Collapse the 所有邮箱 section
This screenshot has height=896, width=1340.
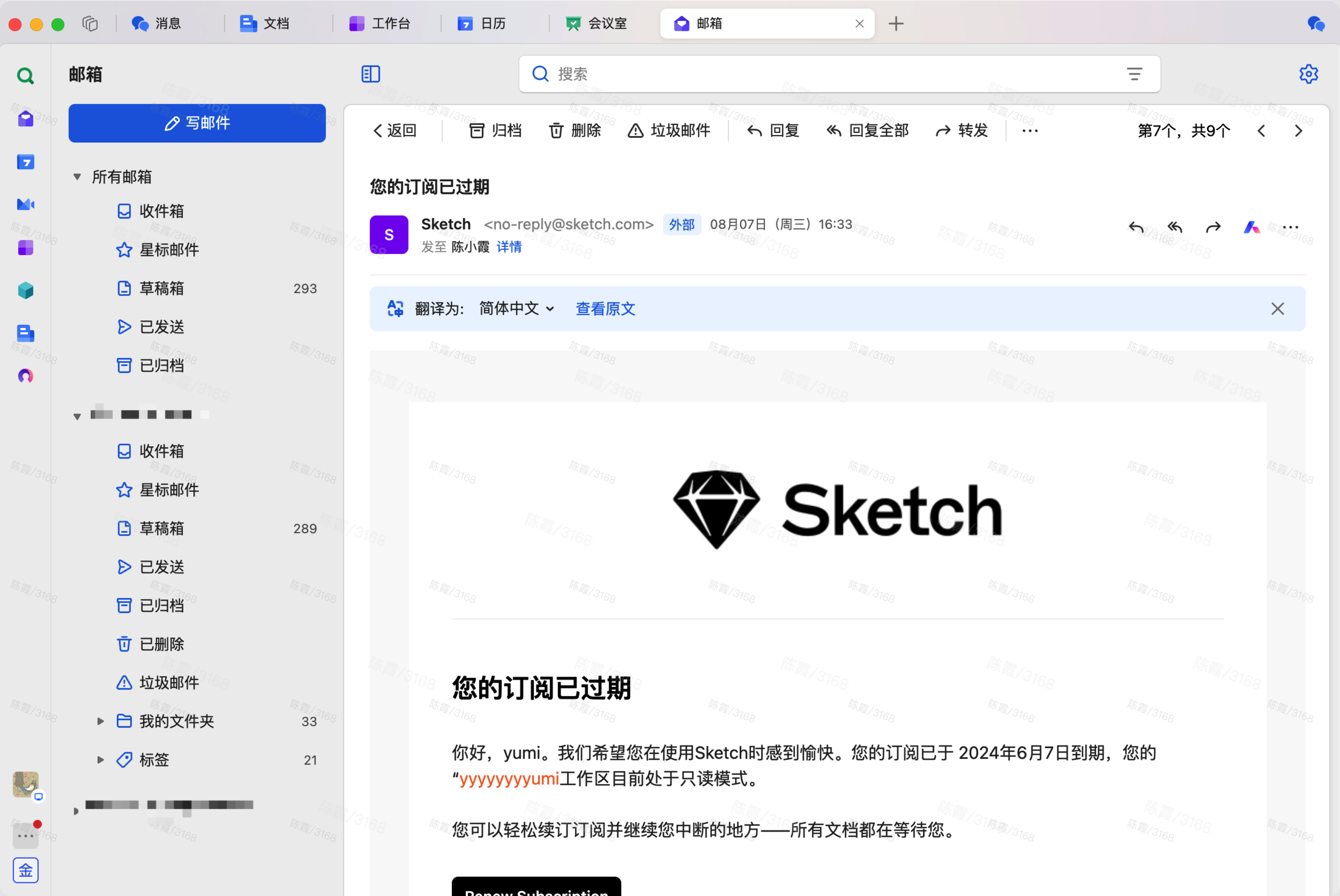click(77, 176)
